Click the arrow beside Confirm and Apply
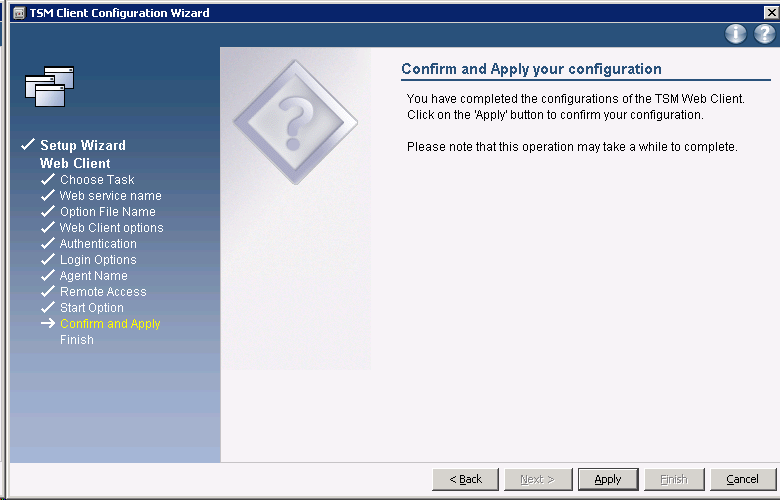Viewport: 780px width, 500px height. (47, 324)
